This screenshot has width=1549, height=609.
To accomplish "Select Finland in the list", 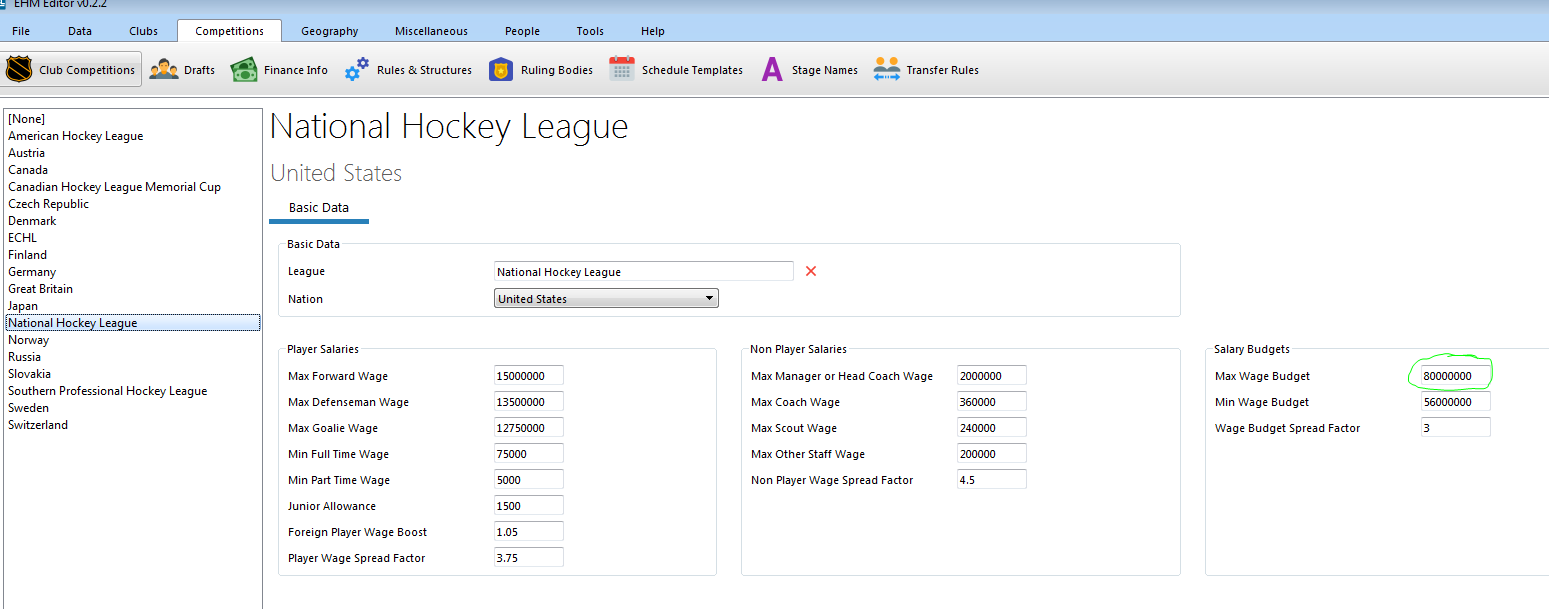I will click(x=132, y=255).
